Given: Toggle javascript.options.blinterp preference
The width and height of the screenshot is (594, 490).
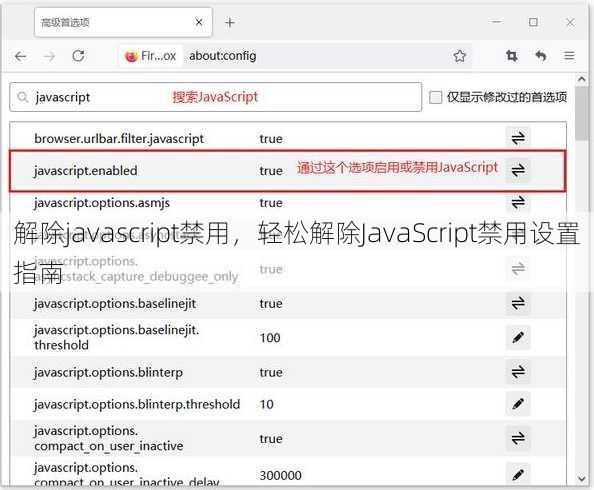Looking at the screenshot, I should [518, 372].
